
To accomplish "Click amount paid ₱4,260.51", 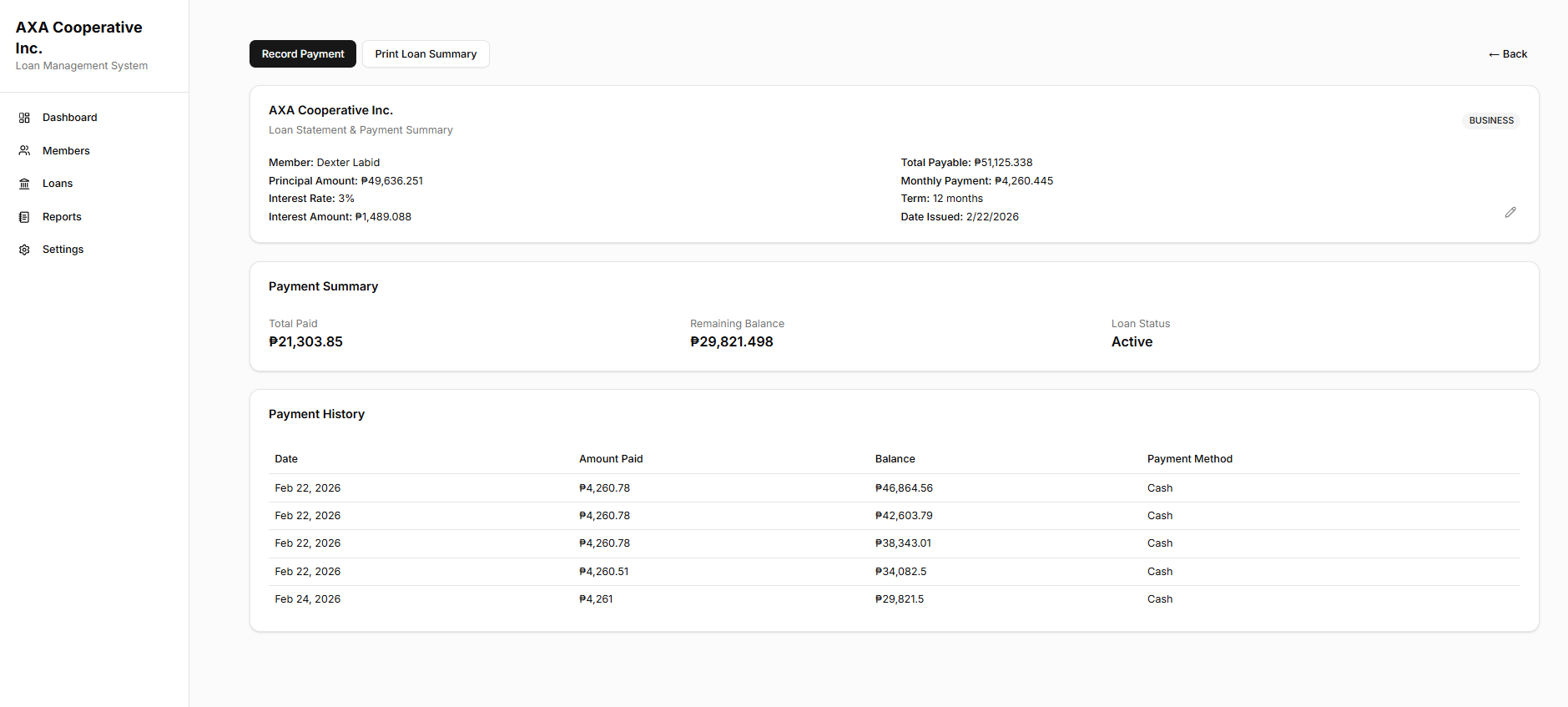I will 604,572.
